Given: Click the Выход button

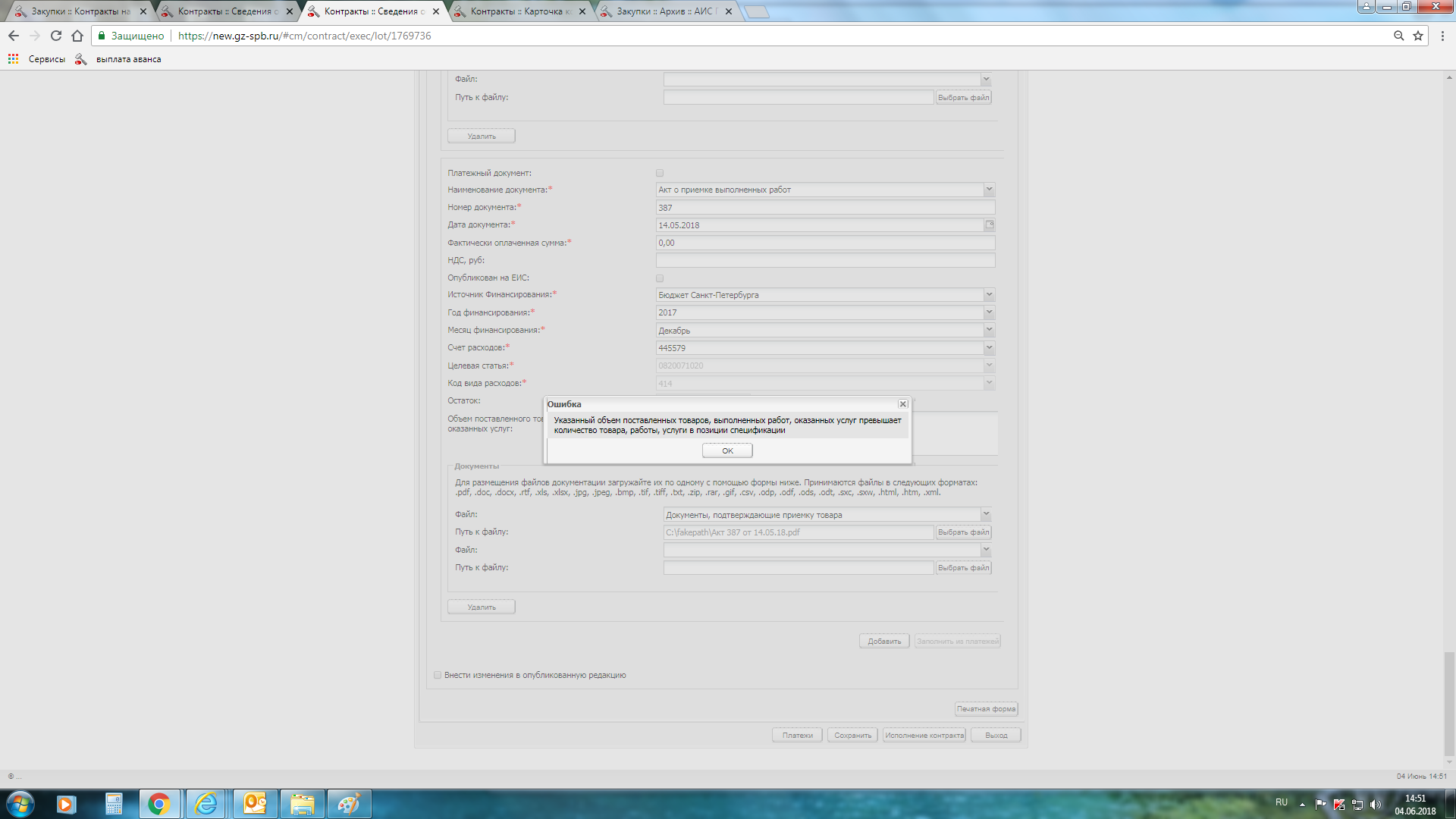Looking at the screenshot, I should point(996,736).
